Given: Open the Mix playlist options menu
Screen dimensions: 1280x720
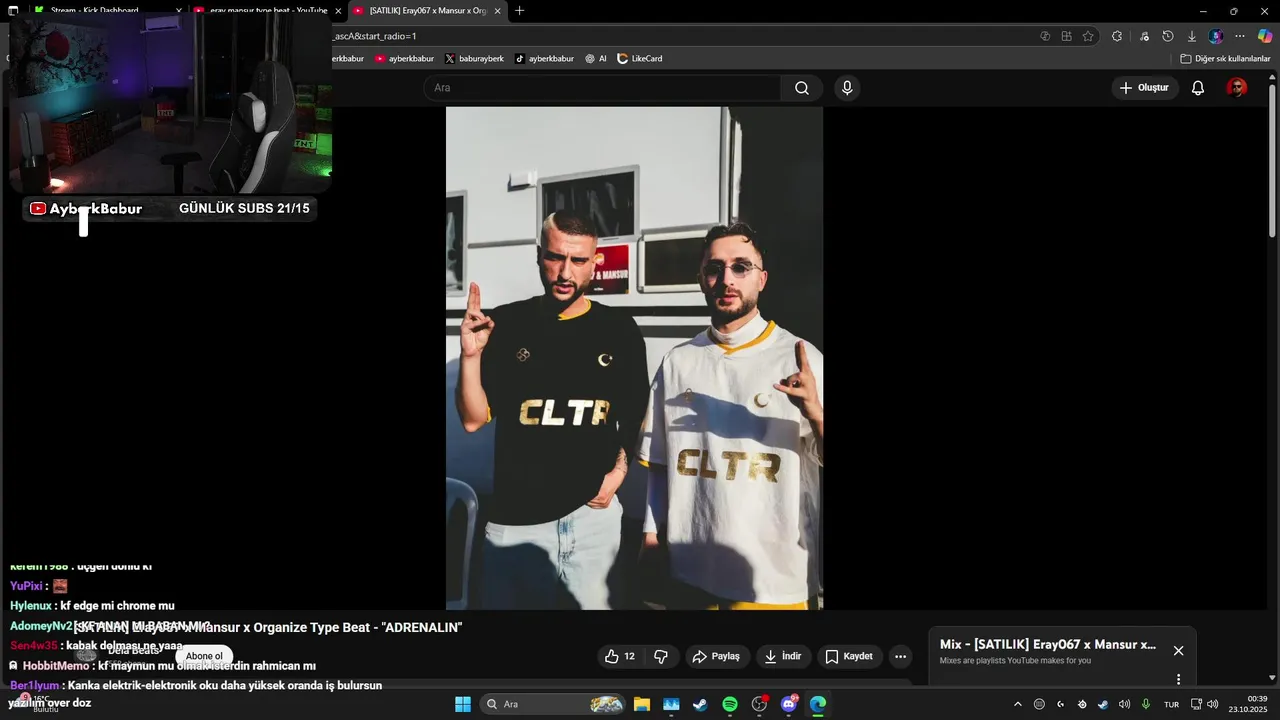Looking at the screenshot, I should pos(1178,679).
